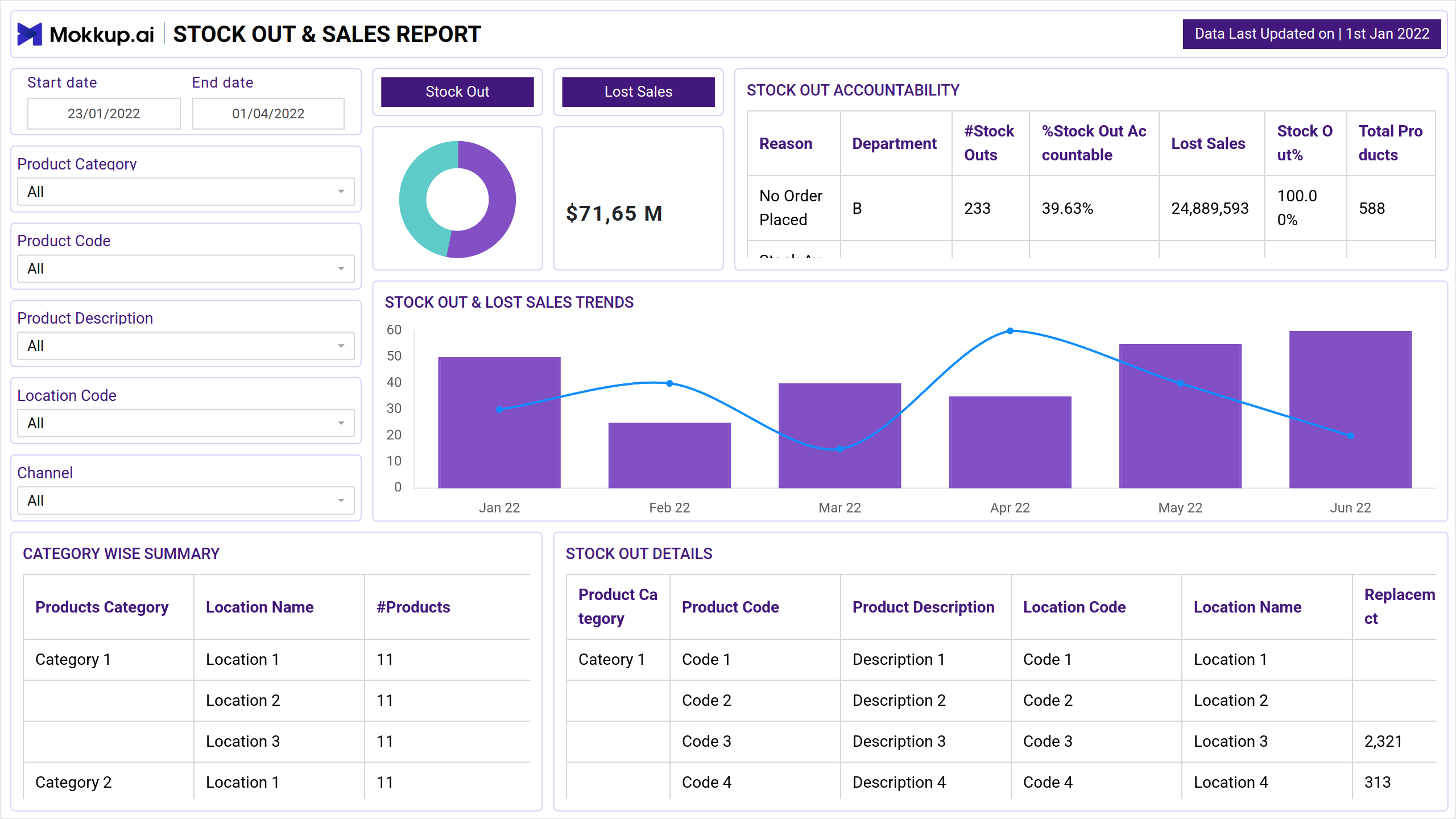
Task: Open the Location Code dropdown
Action: pos(186,423)
